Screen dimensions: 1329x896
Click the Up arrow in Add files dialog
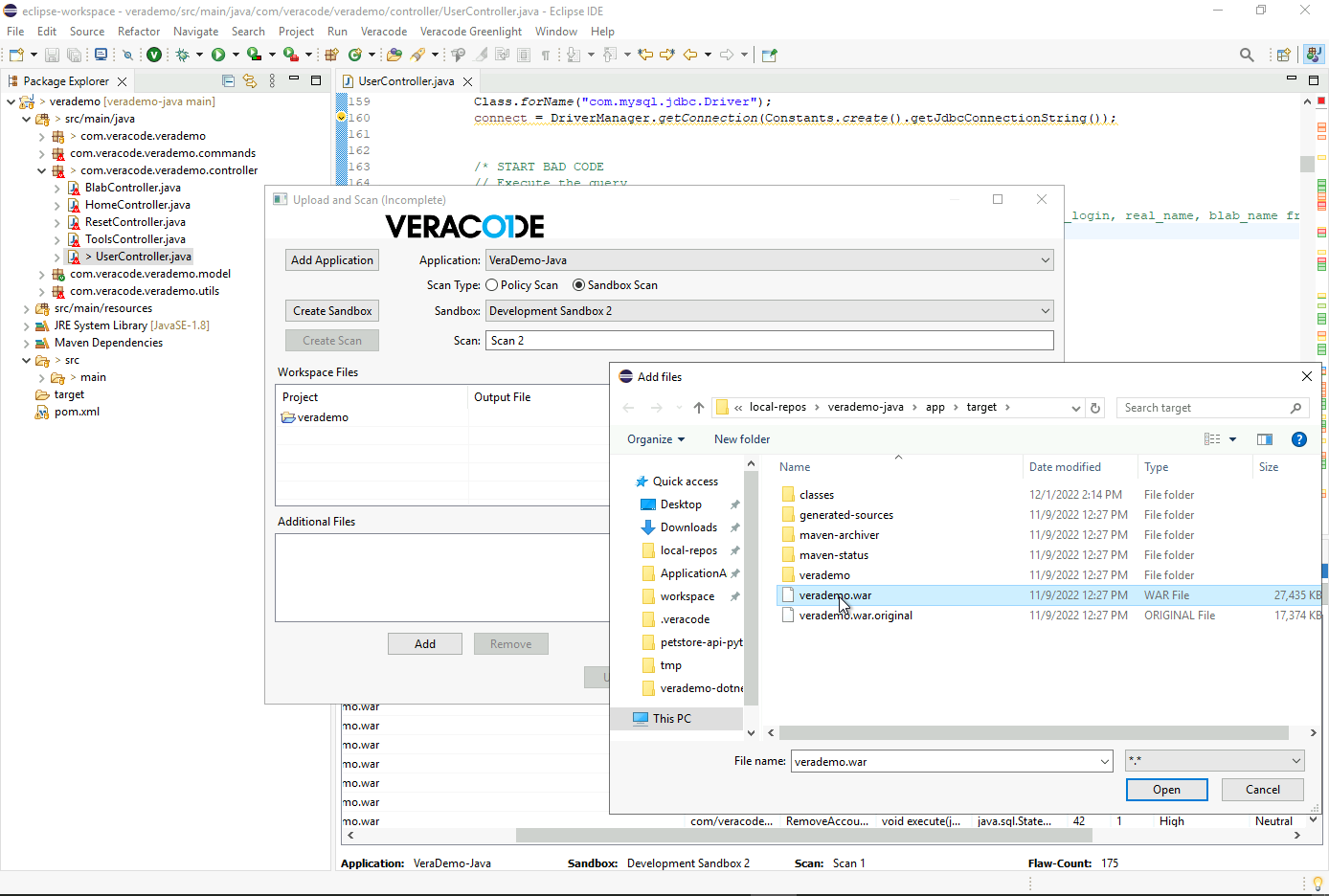699,408
